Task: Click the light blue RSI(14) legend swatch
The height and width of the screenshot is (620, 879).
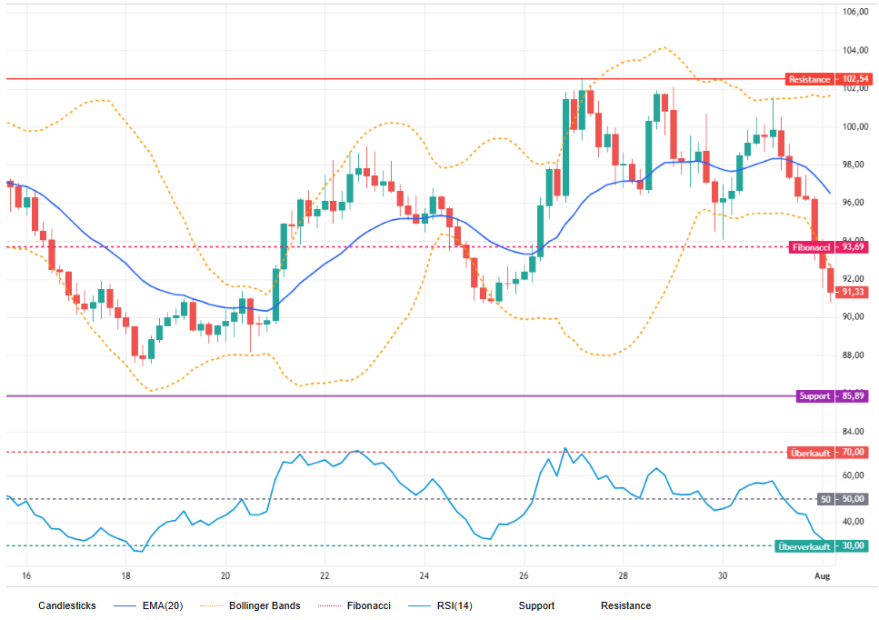Action: 419,605
